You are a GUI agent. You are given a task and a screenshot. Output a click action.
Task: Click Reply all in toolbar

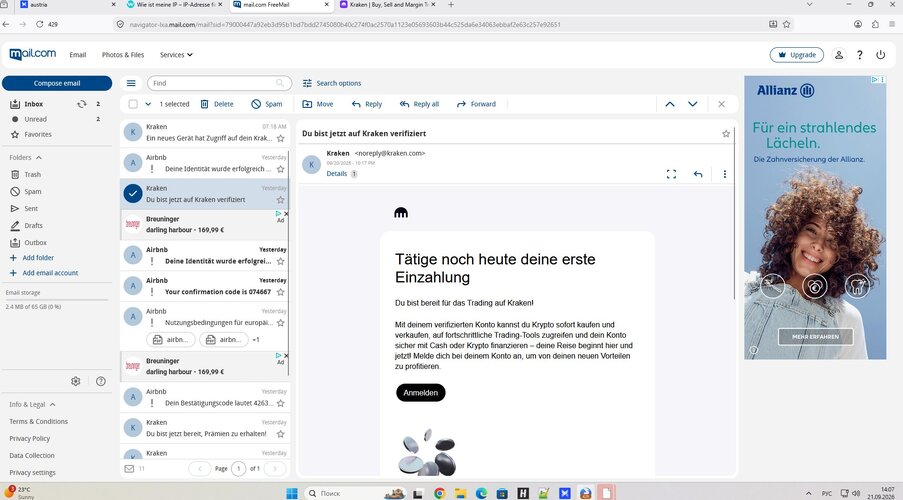[419, 104]
